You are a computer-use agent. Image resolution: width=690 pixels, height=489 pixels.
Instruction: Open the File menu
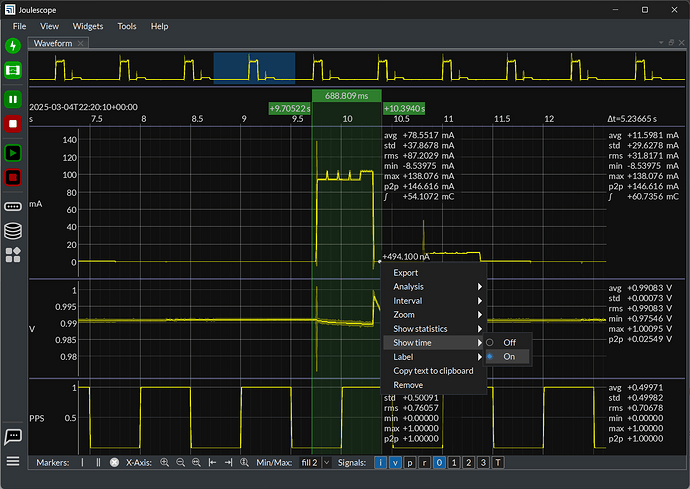click(x=19, y=26)
